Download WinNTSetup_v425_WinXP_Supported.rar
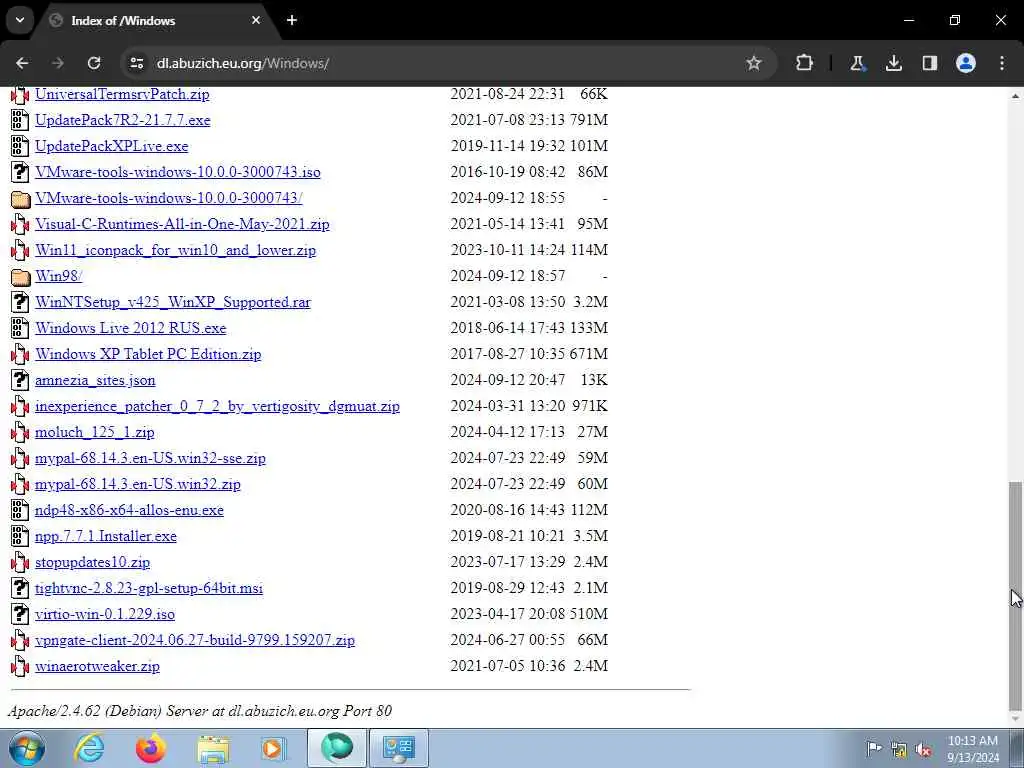Screen dimensions: 1024x768 173,302
